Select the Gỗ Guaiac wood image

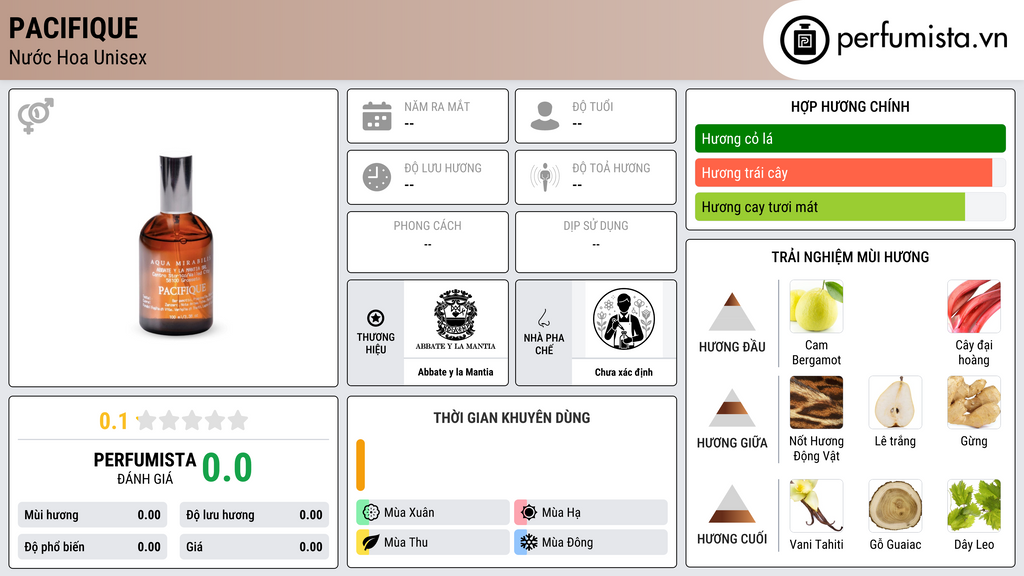(895, 505)
